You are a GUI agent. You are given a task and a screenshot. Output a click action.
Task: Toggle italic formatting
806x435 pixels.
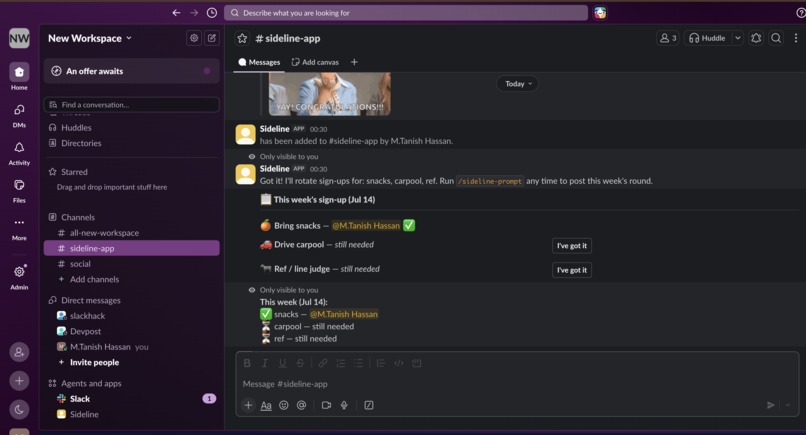pos(265,363)
